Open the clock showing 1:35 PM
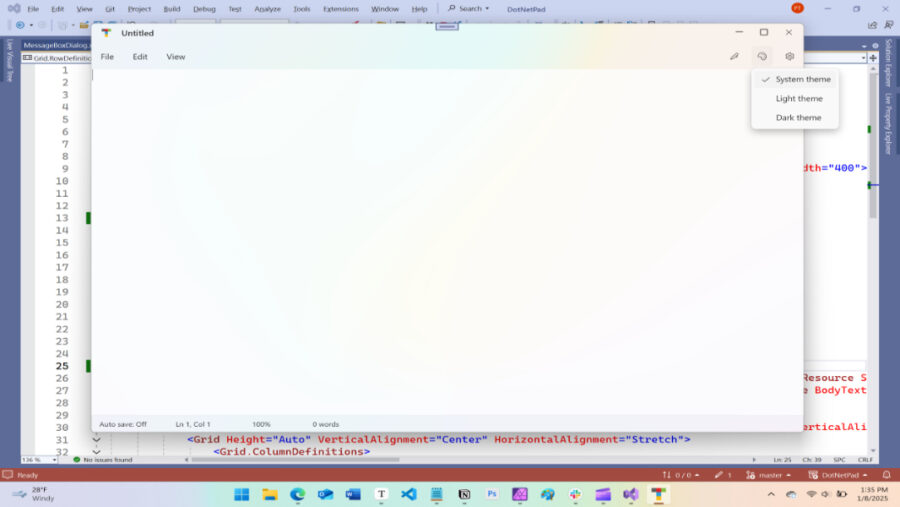This screenshot has width=900, height=507. coord(874,494)
